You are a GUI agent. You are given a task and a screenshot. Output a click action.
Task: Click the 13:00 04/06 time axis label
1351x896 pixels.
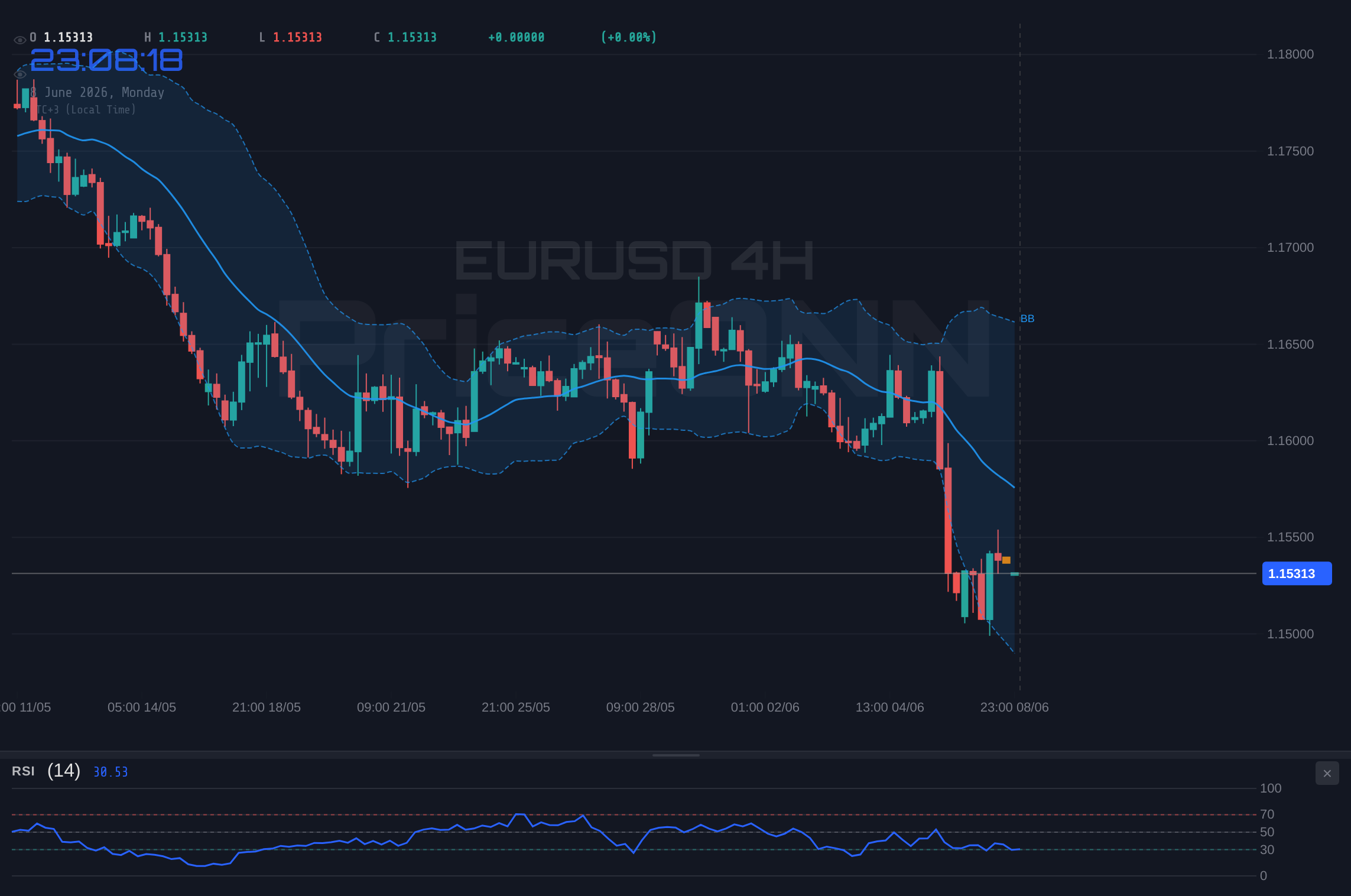(x=890, y=707)
